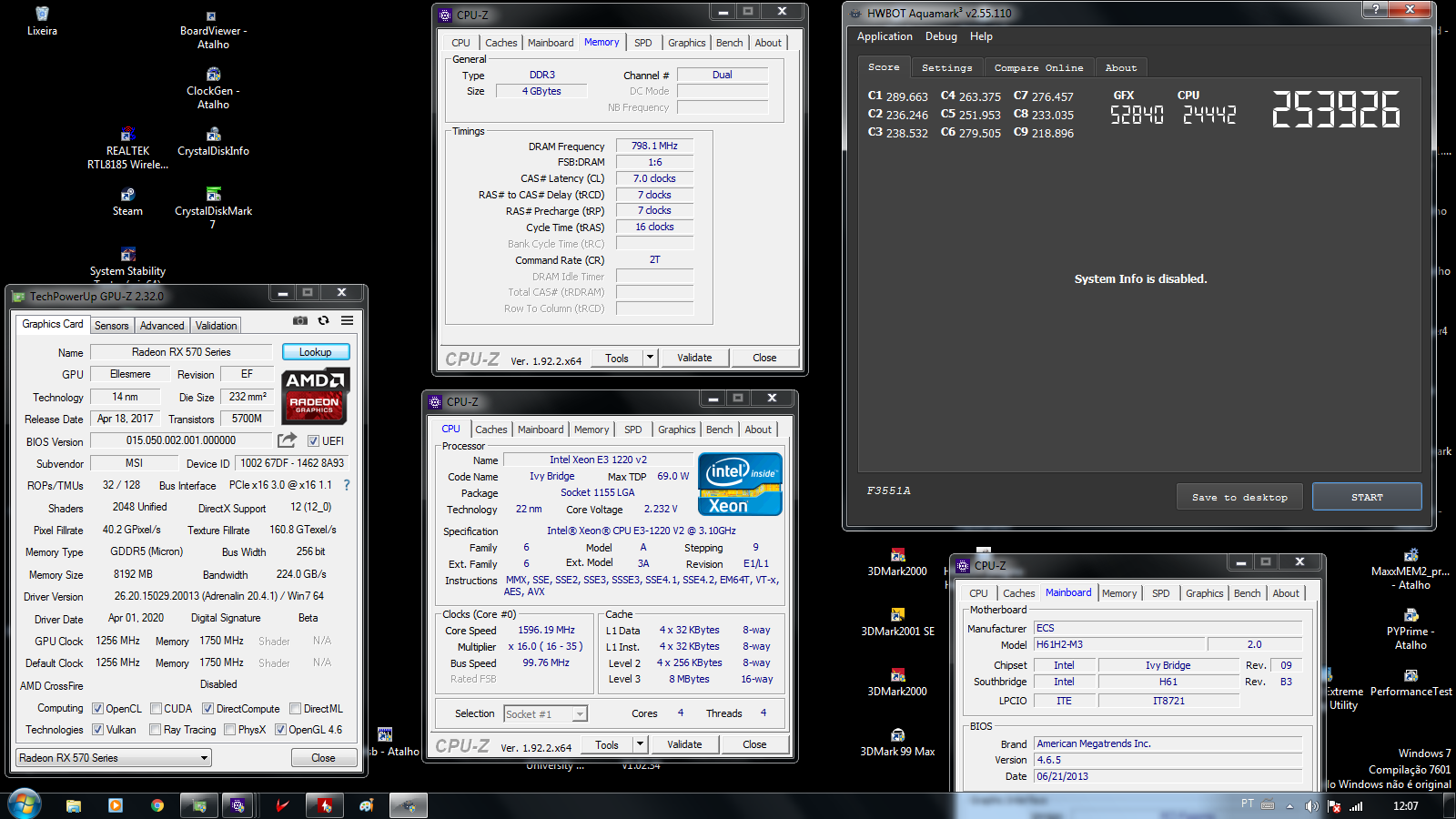Click AMD Radeon Graphics logo in GPU-Z
Image resolution: width=1456 pixels, height=819 pixels.
[314, 397]
